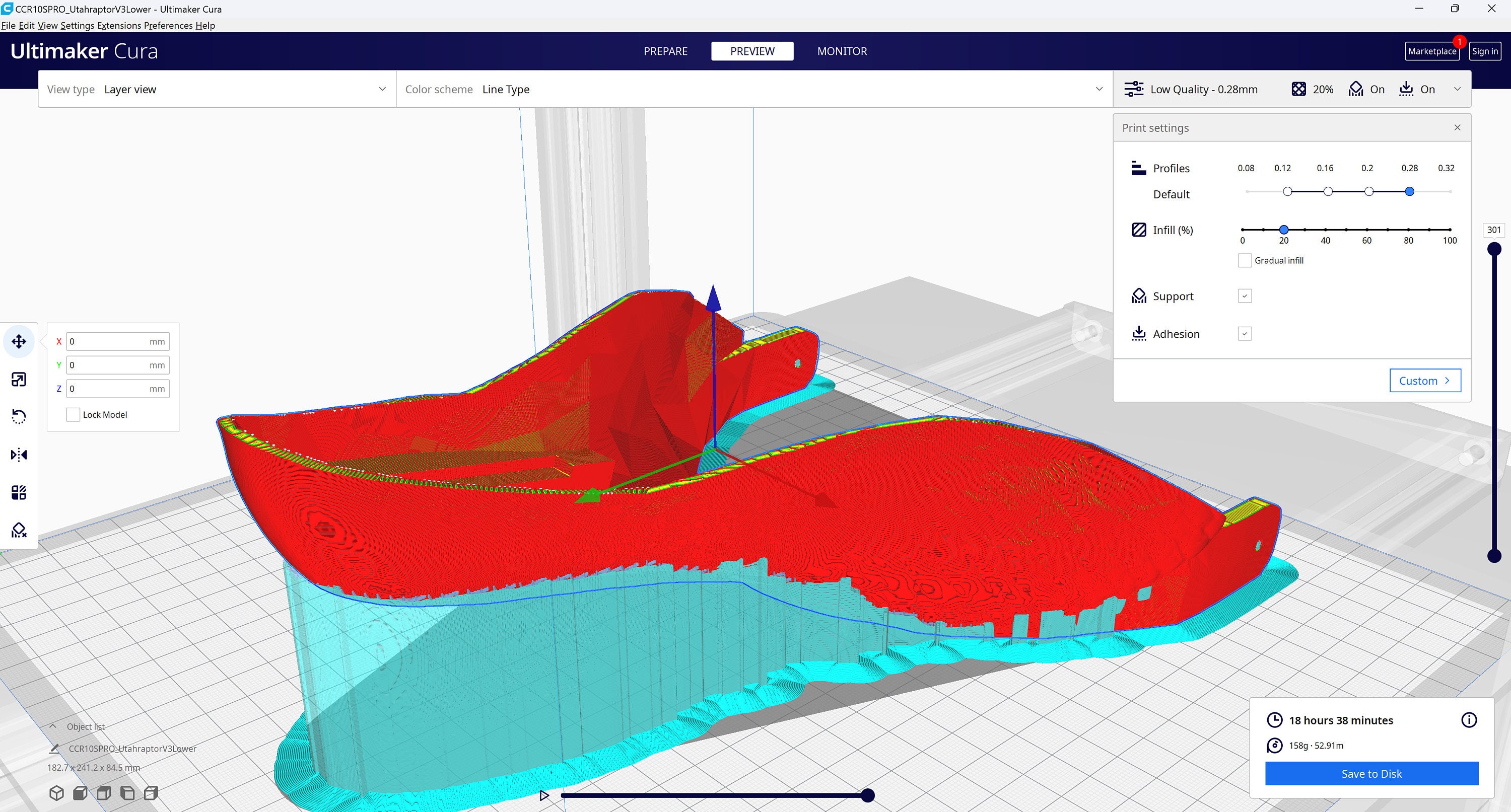Select the Mirror tool icon
1511x812 pixels.
(x=19, y=455)
